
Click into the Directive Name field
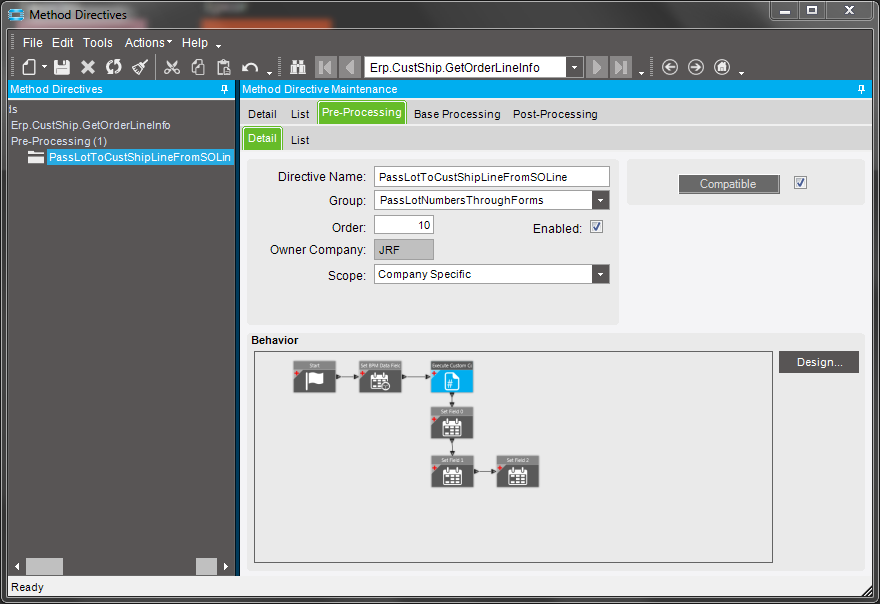[492, 177]
